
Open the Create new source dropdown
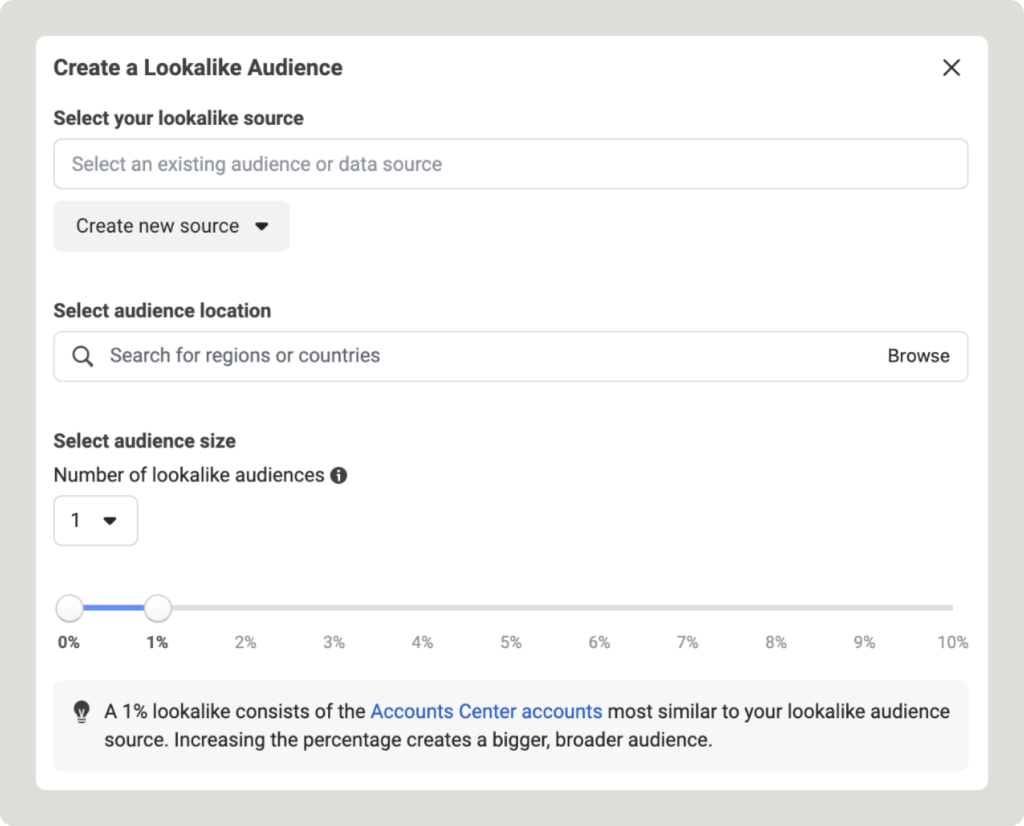[x=171, y=226]
